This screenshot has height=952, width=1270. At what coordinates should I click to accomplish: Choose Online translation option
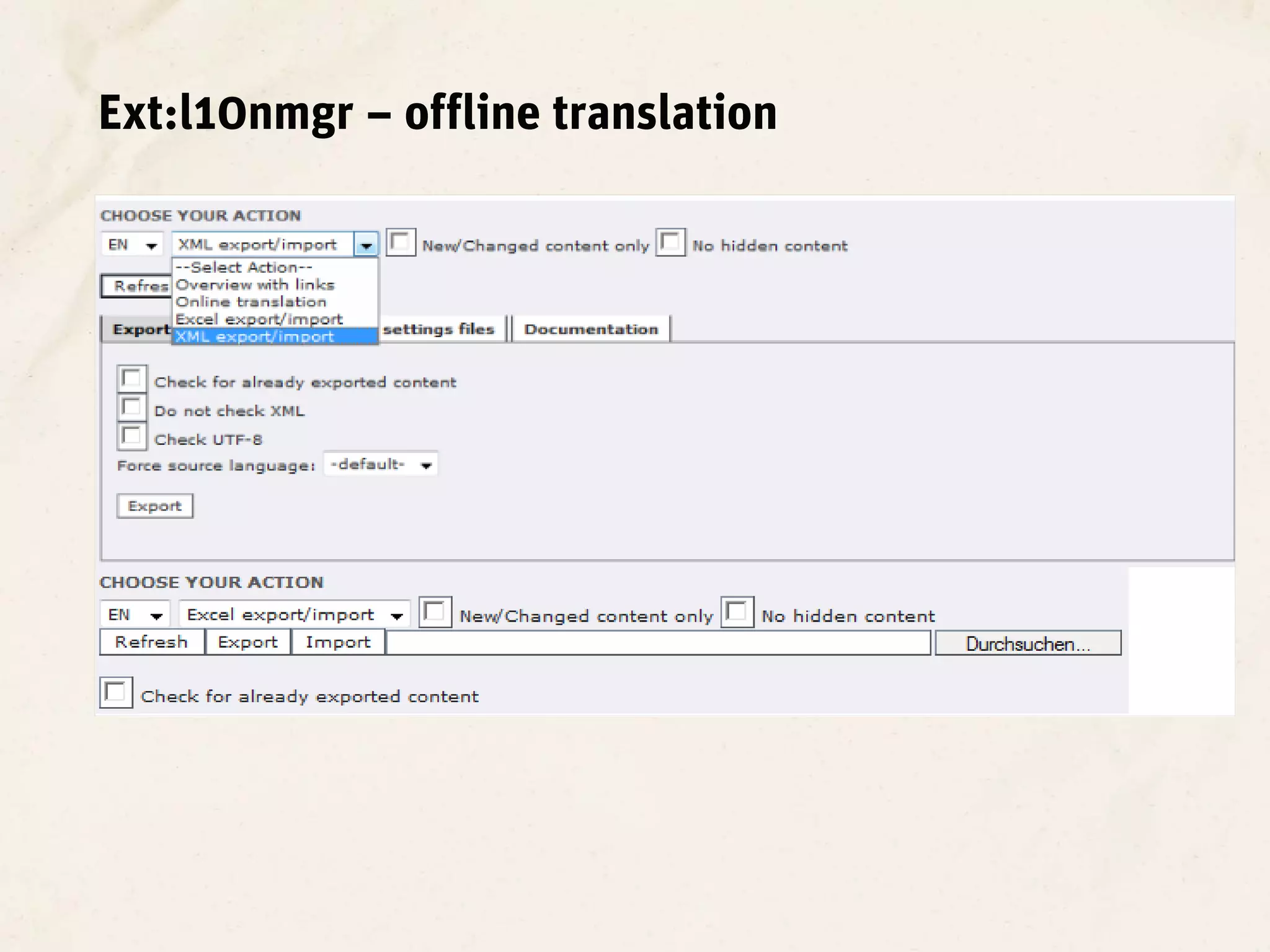(275, 302)
